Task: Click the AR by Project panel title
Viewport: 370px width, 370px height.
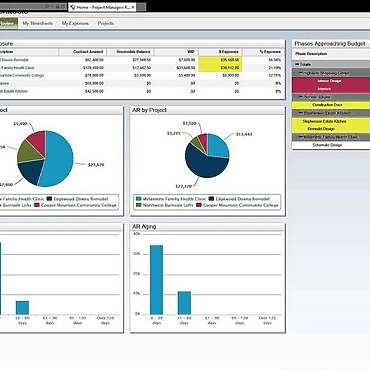Action: pyautogui.click(x=149, y=110)
